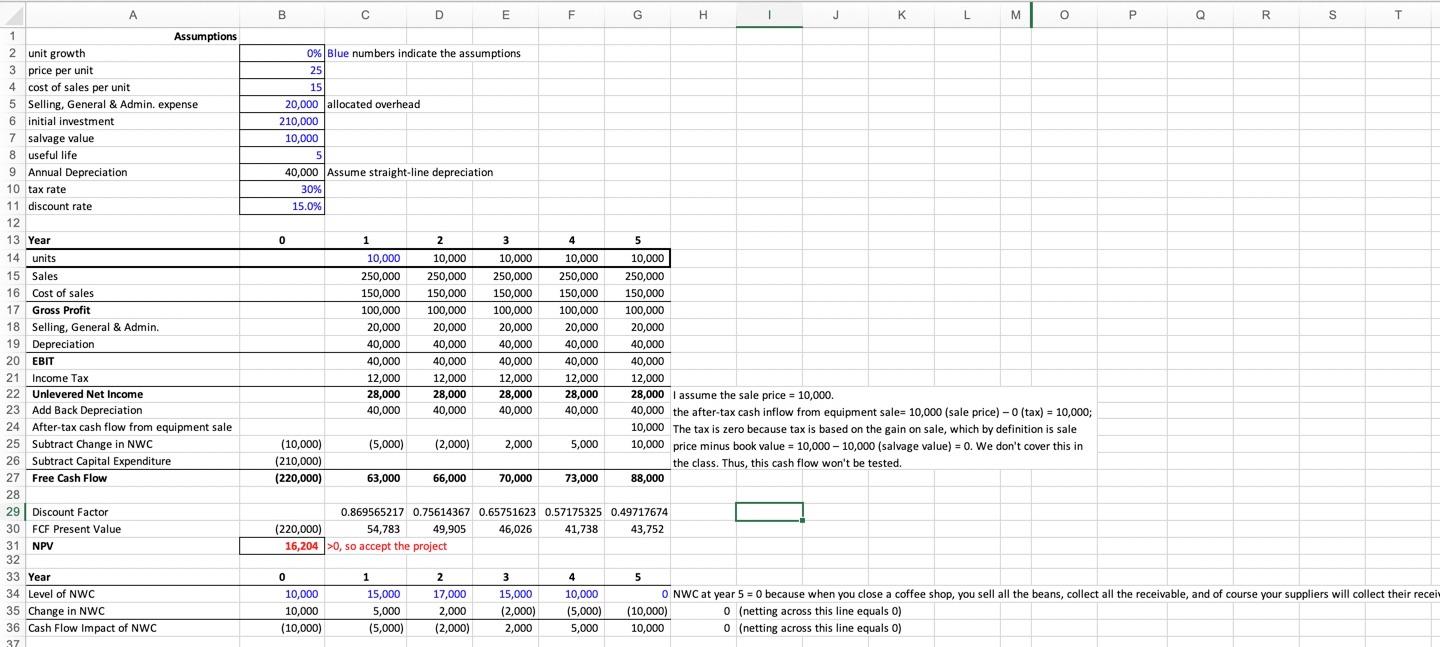Click the unit growth assumption cell showing 0%
The width and height of the screenshot is (1440, 647).
pos(282,53)
